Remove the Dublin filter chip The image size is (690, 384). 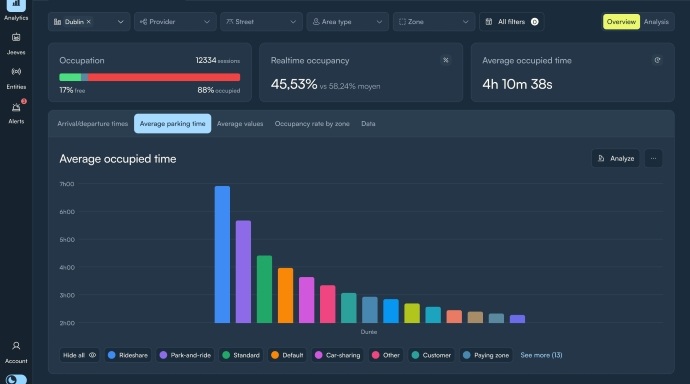pyautogui.click(x=89, y=22)
